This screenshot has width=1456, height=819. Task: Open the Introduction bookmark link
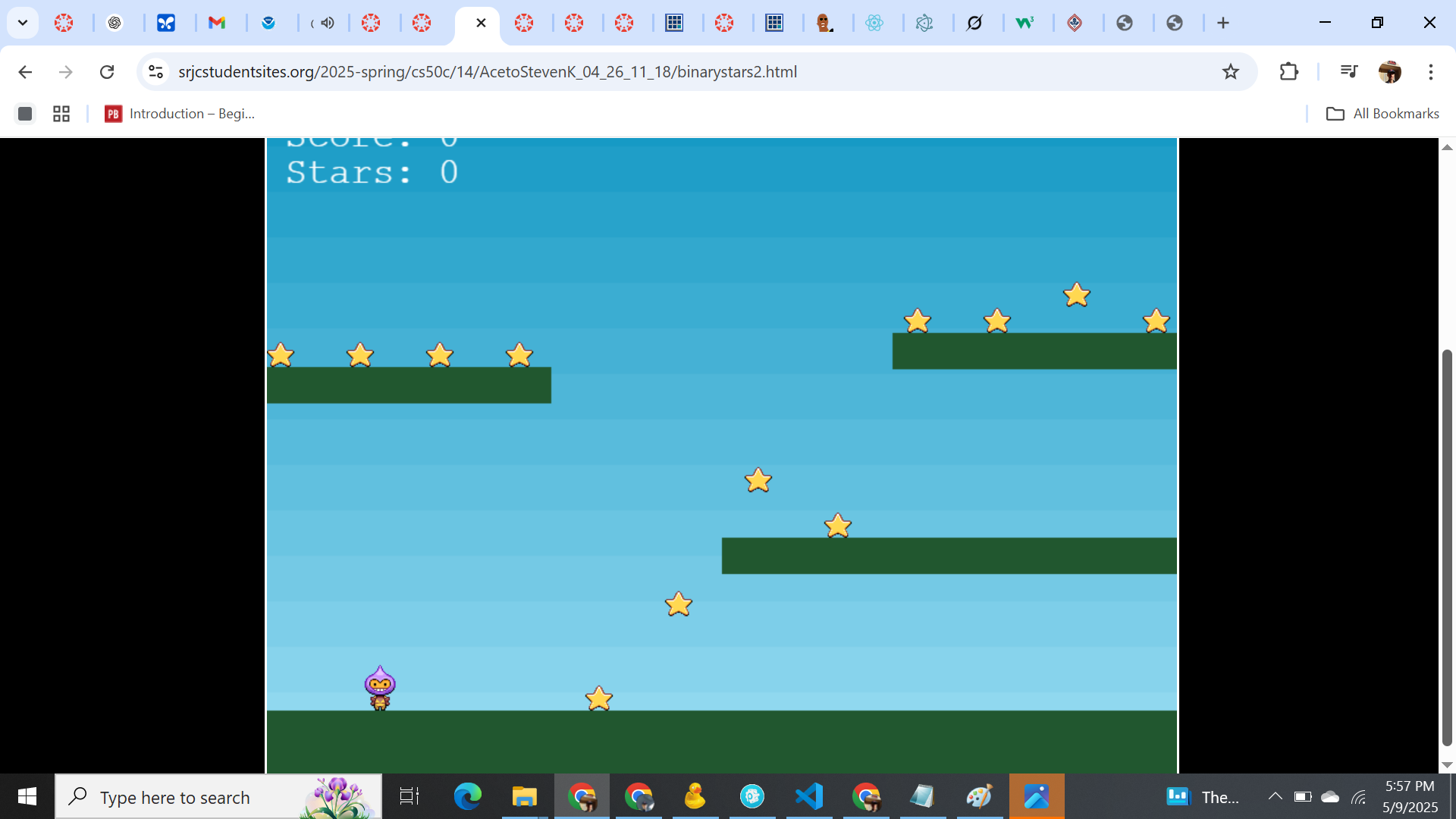point(180,114)
